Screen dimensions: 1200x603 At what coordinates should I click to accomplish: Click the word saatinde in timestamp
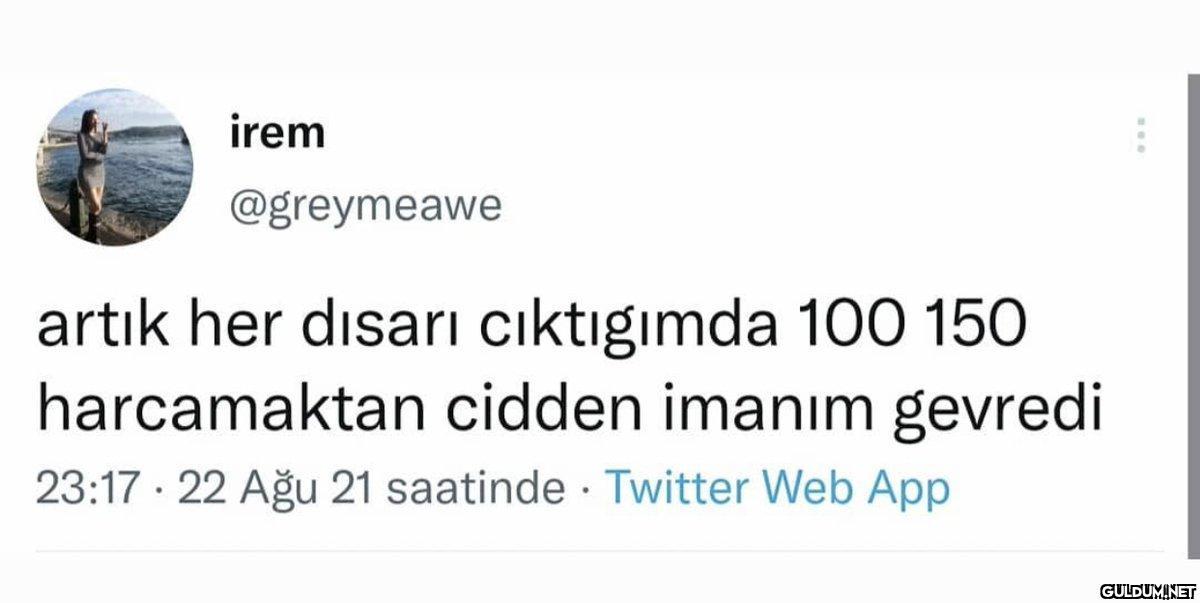(475, 490)
